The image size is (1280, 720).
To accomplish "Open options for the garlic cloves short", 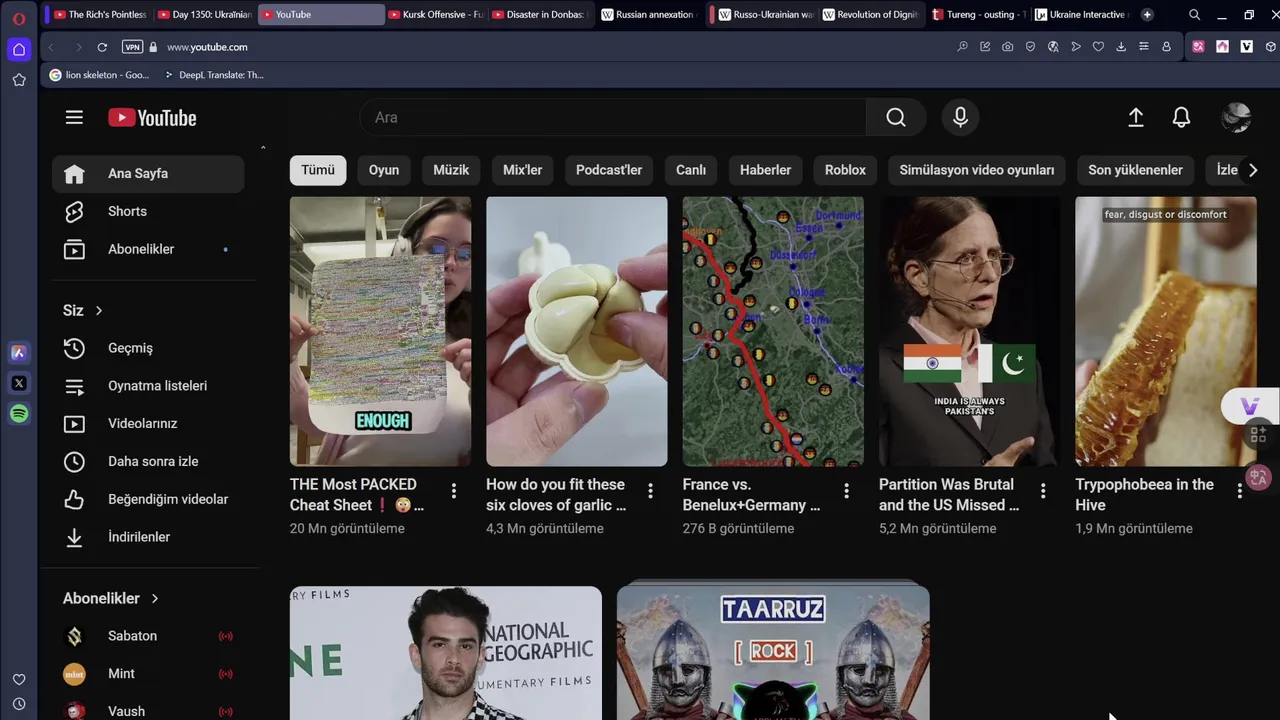I will point(650,491).
